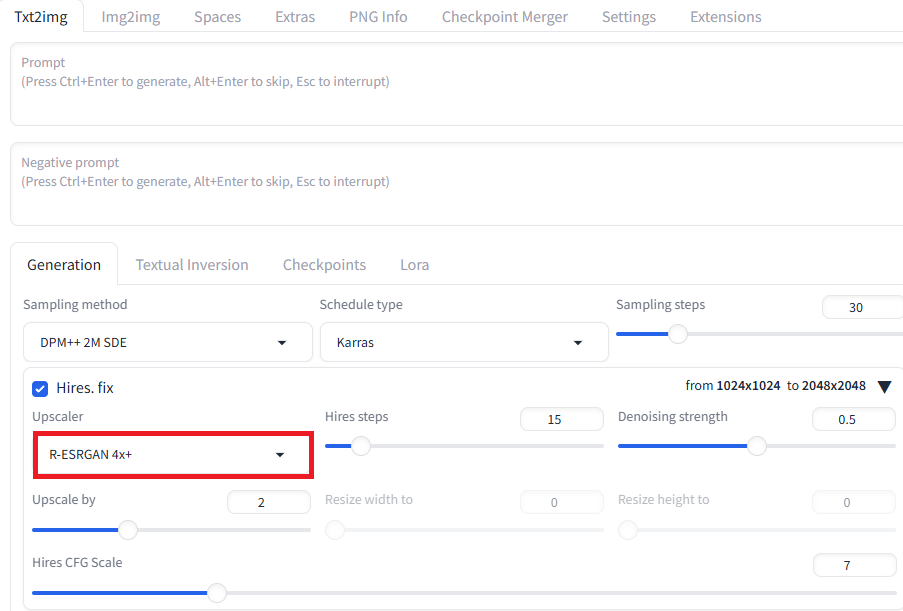Image resolution: width=903 pixels, height=611 pixels.
Task: Click into the Prompt text area
Action: [456, 84]
